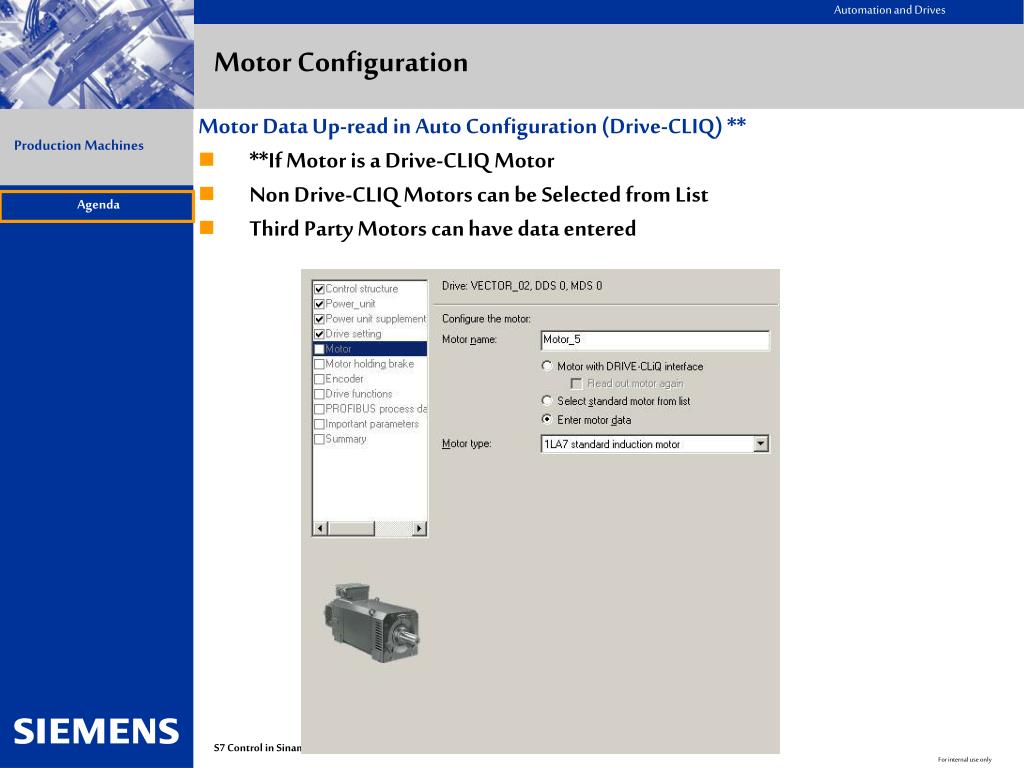Image resolution: width=1024 pixels, height=768 pixels.
Task: Select Drive functions entry in list
Action: click(359, 394)
